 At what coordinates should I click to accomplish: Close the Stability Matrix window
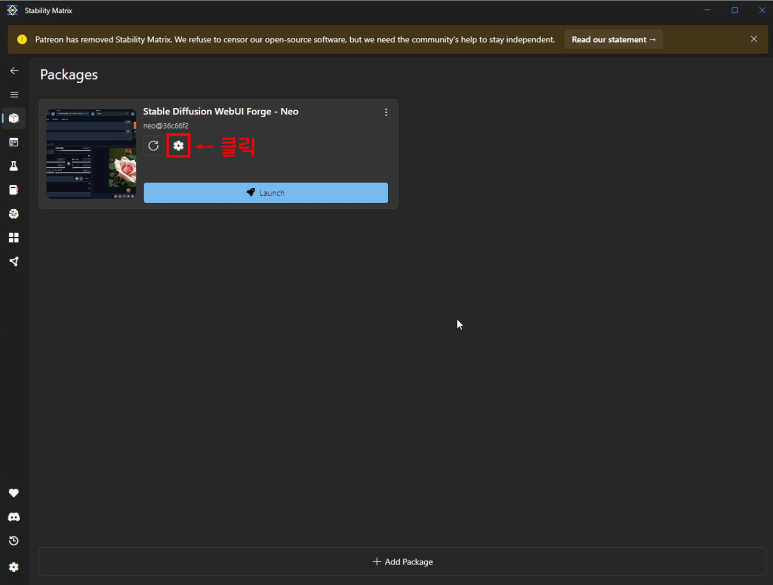click(x=762, y=10)
